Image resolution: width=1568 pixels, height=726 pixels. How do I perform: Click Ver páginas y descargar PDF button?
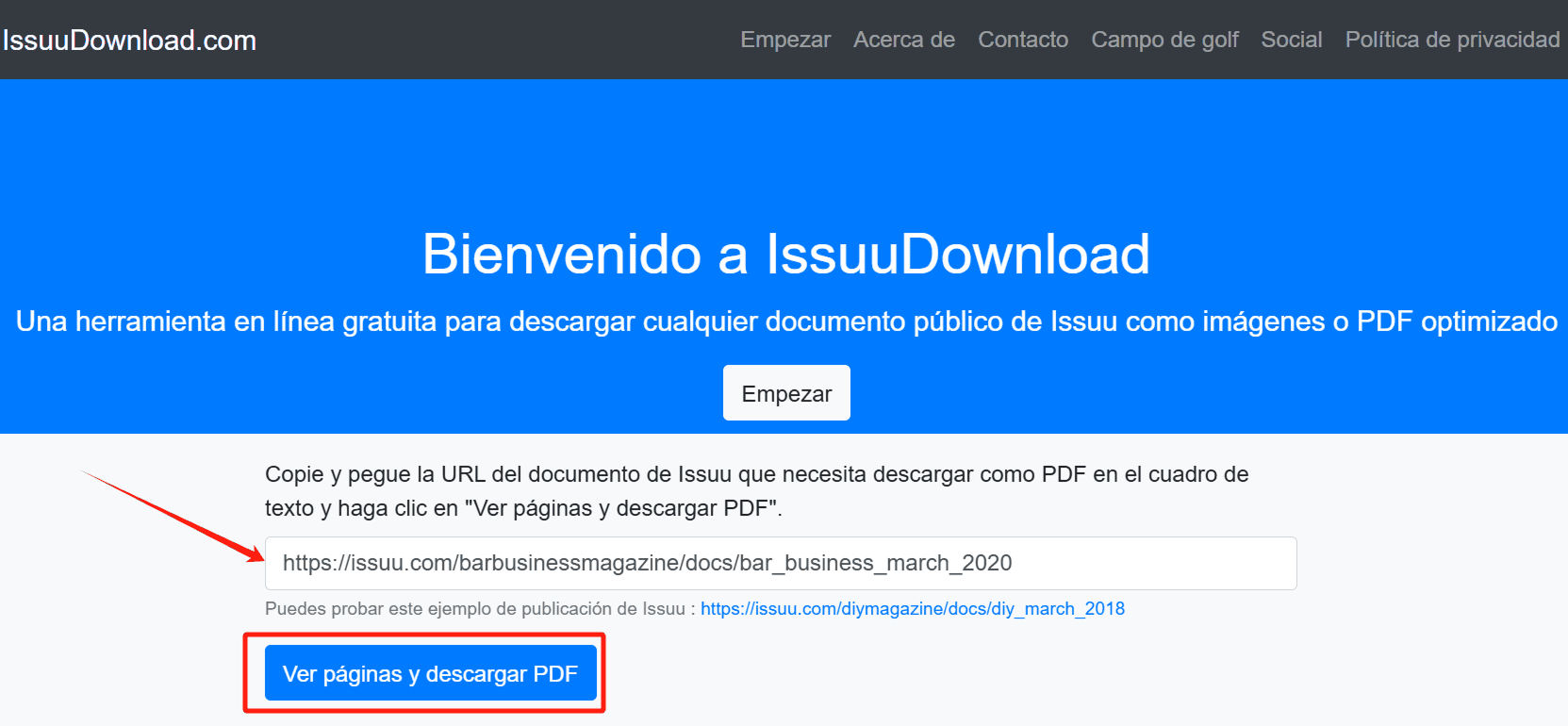click(431, 673)
